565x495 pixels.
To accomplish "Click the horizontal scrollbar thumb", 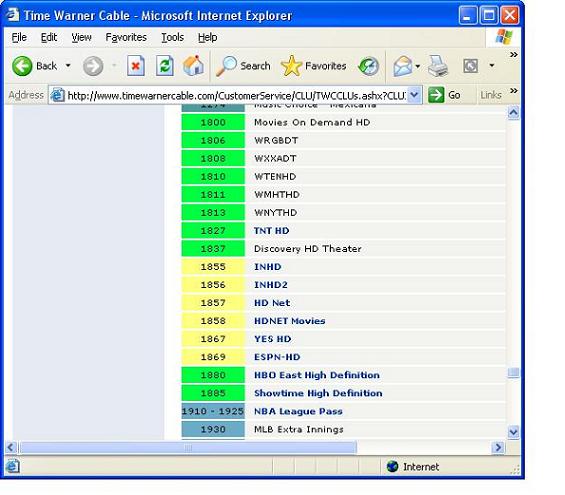I will tap(188, 447).
